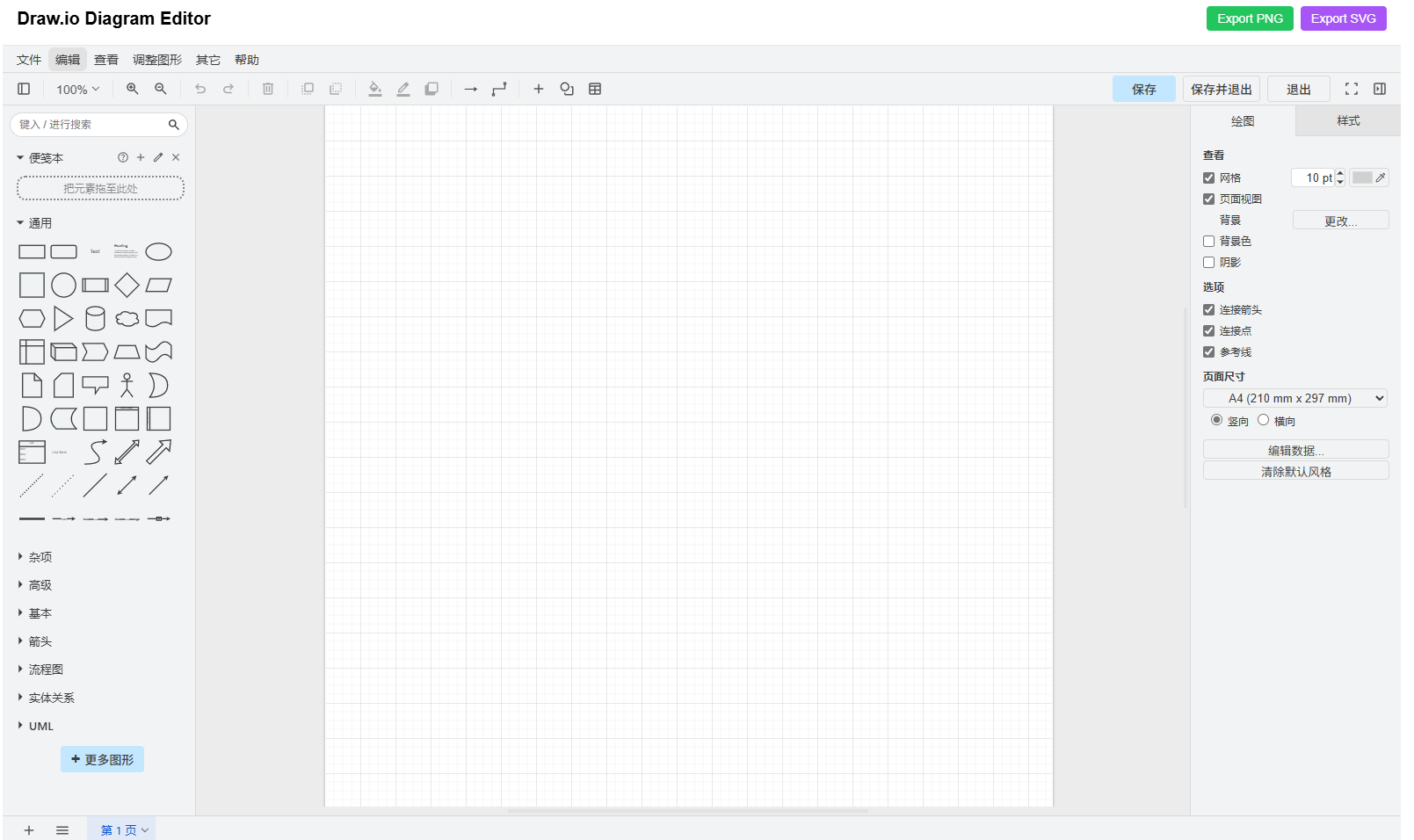Click the grid color swatch
Screen dimensions: 1414x840
[1364, 177]
